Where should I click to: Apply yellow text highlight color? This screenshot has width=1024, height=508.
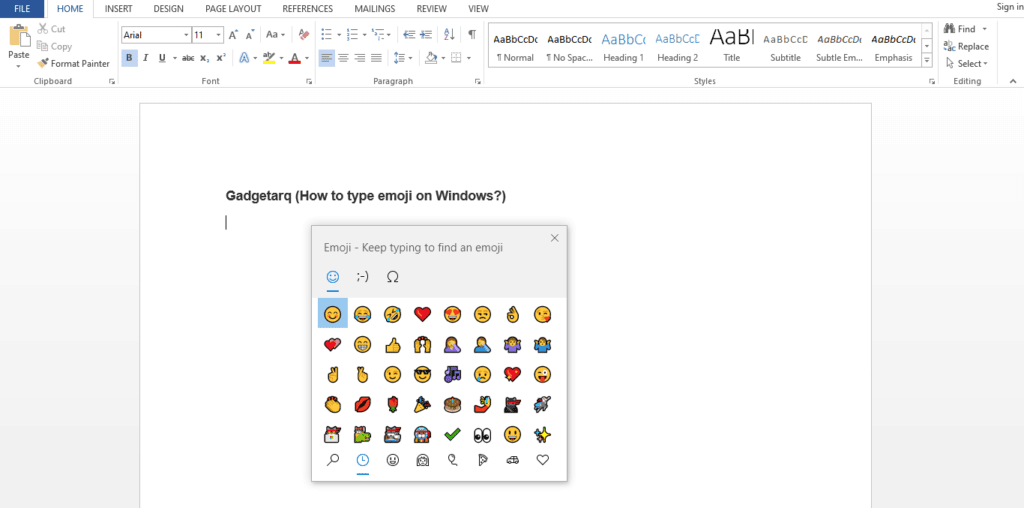coord(268,58)
